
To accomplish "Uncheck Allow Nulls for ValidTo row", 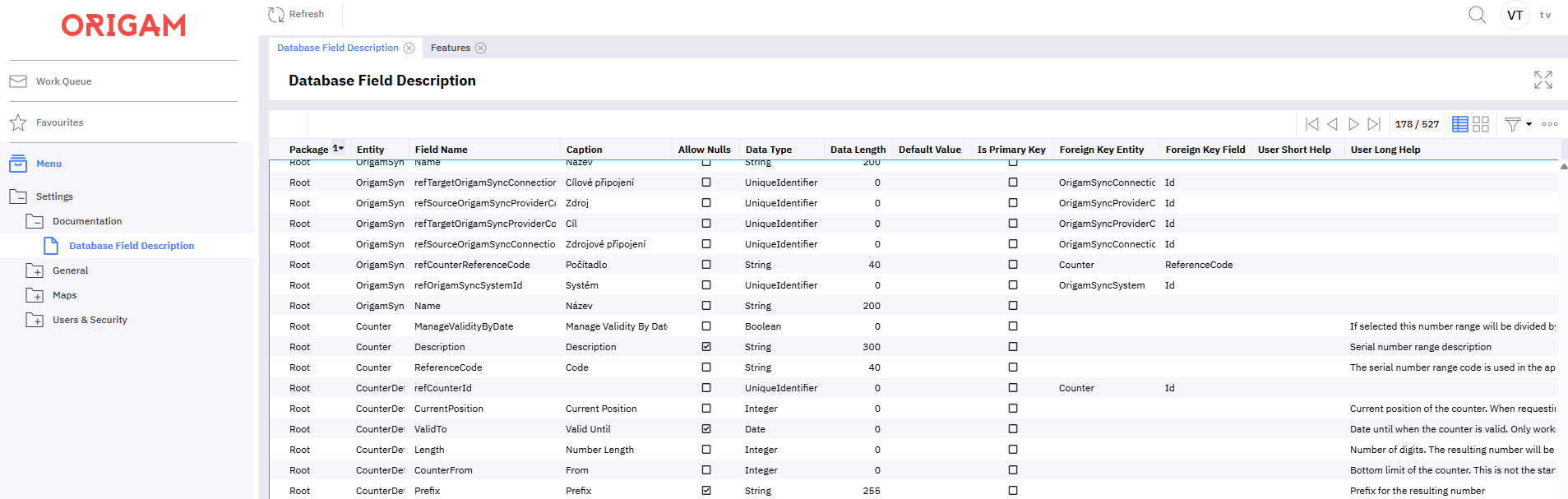I will point(706,429).
